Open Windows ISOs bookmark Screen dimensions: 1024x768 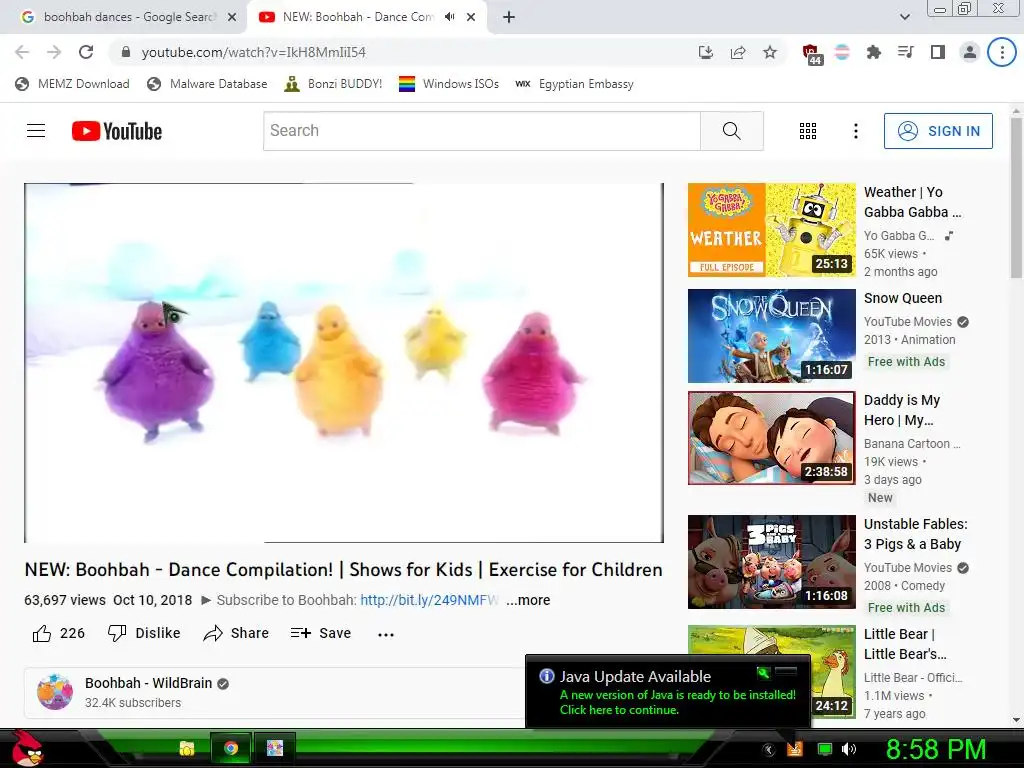tap(449, 84)
